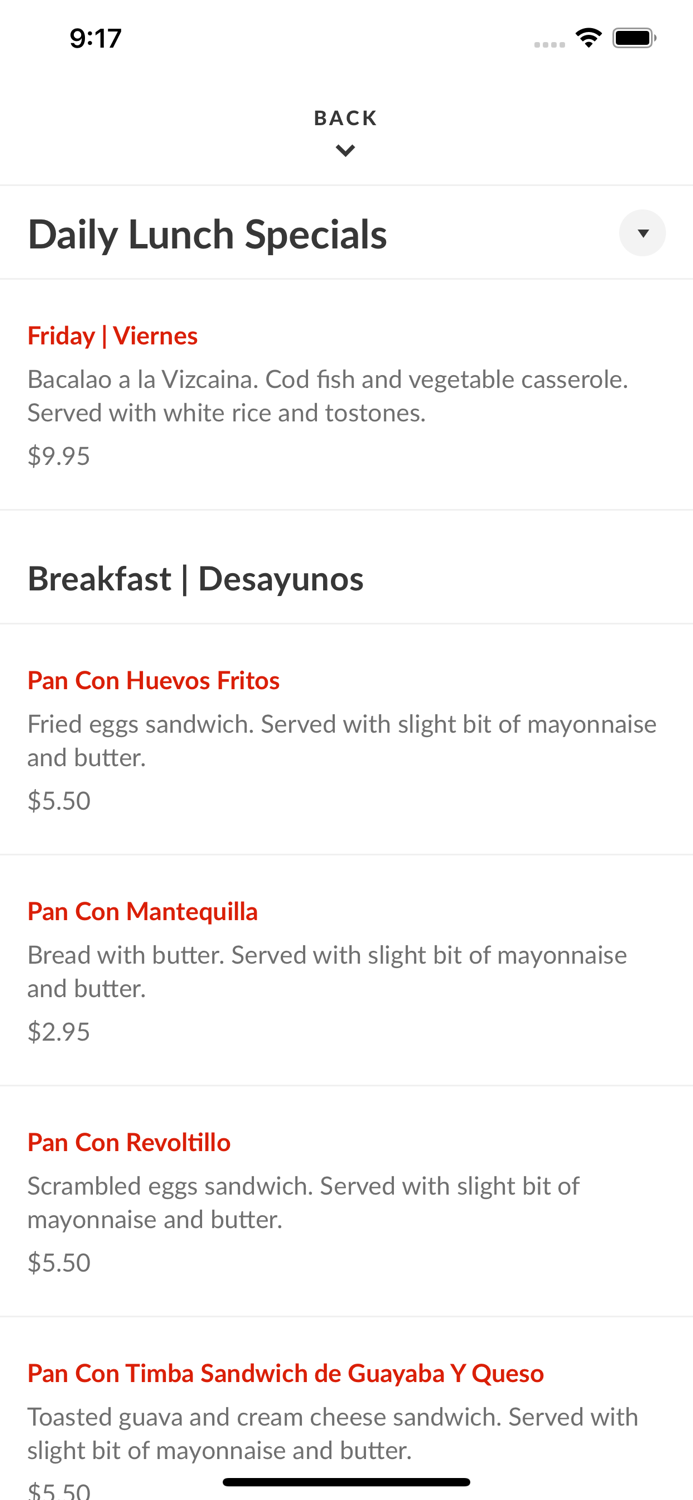Screen dimensions: 693x1500
Task: Tap the home indicator bar at bottom
Action: pyautogui.click(x=346, y=1481)
